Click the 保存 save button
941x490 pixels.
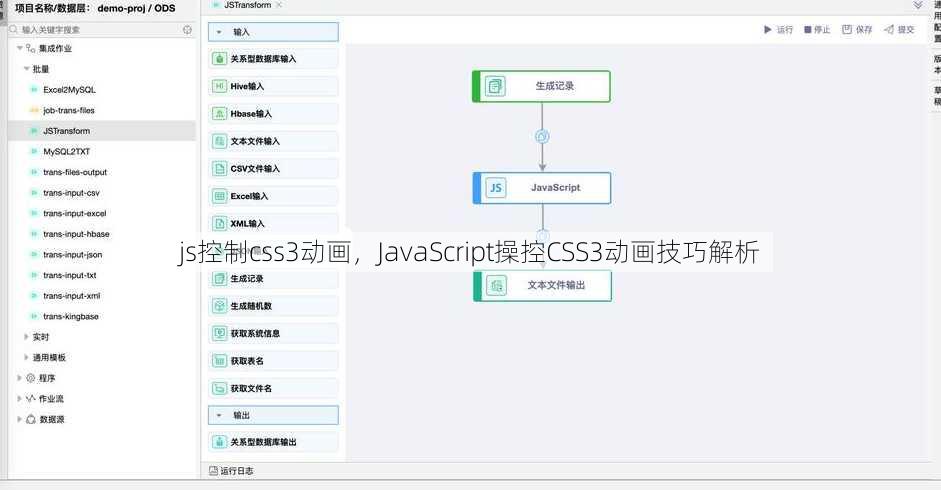click(857, 29)
